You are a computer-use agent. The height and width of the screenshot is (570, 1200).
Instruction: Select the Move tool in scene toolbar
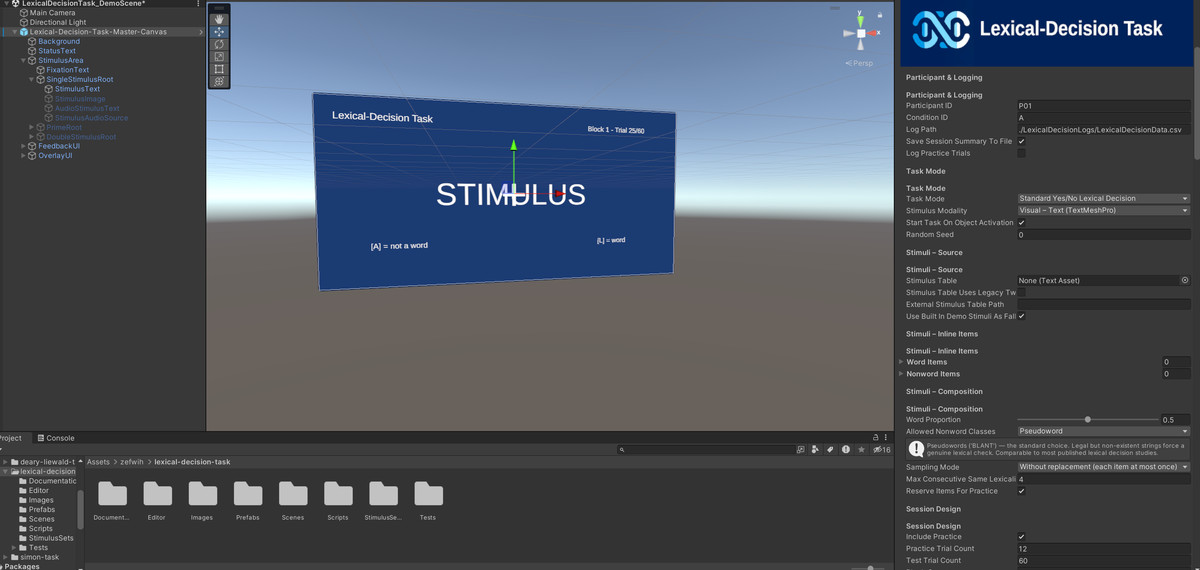point(219,32)
